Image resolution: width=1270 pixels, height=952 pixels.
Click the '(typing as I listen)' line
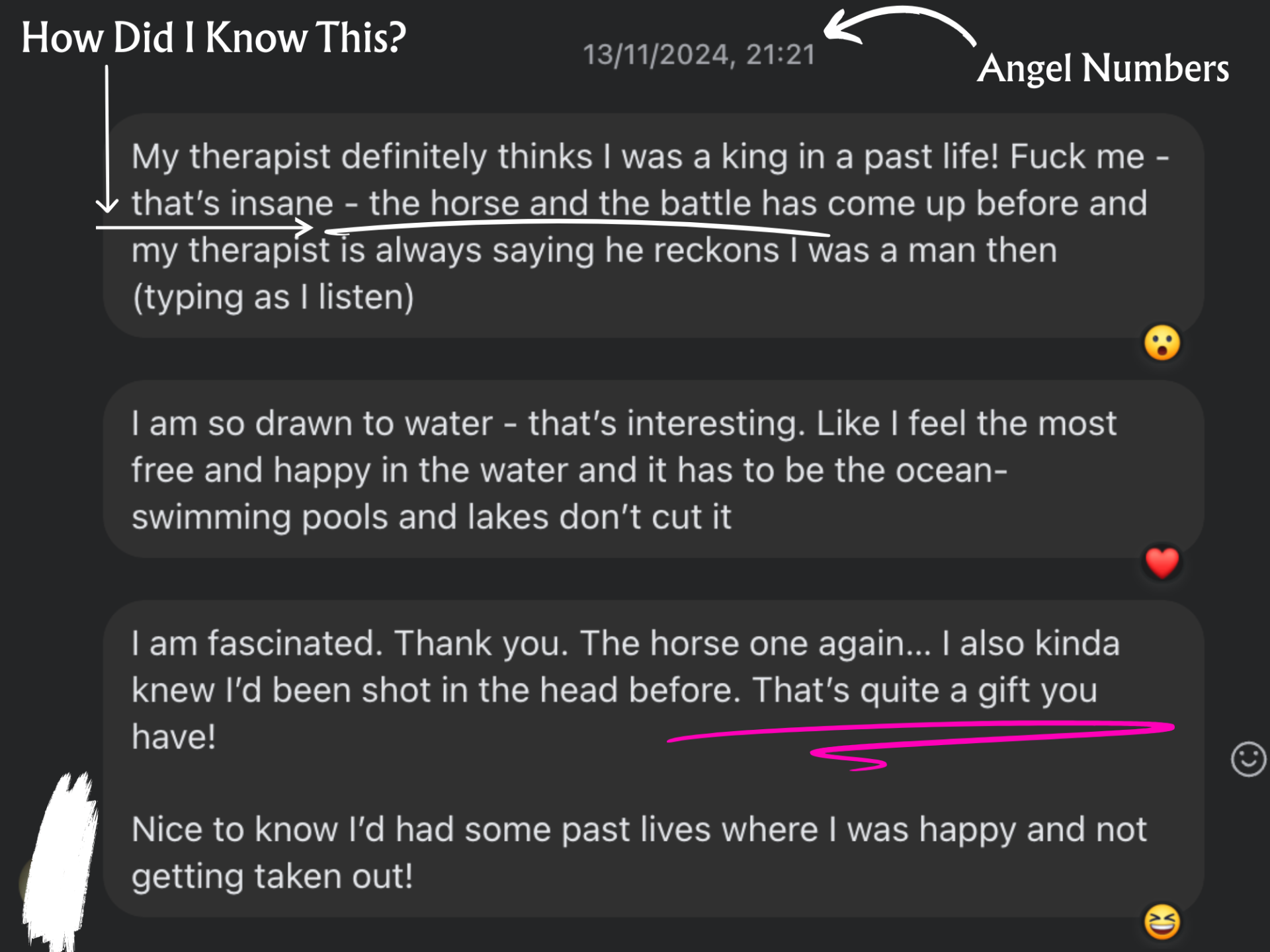(273, 297)
